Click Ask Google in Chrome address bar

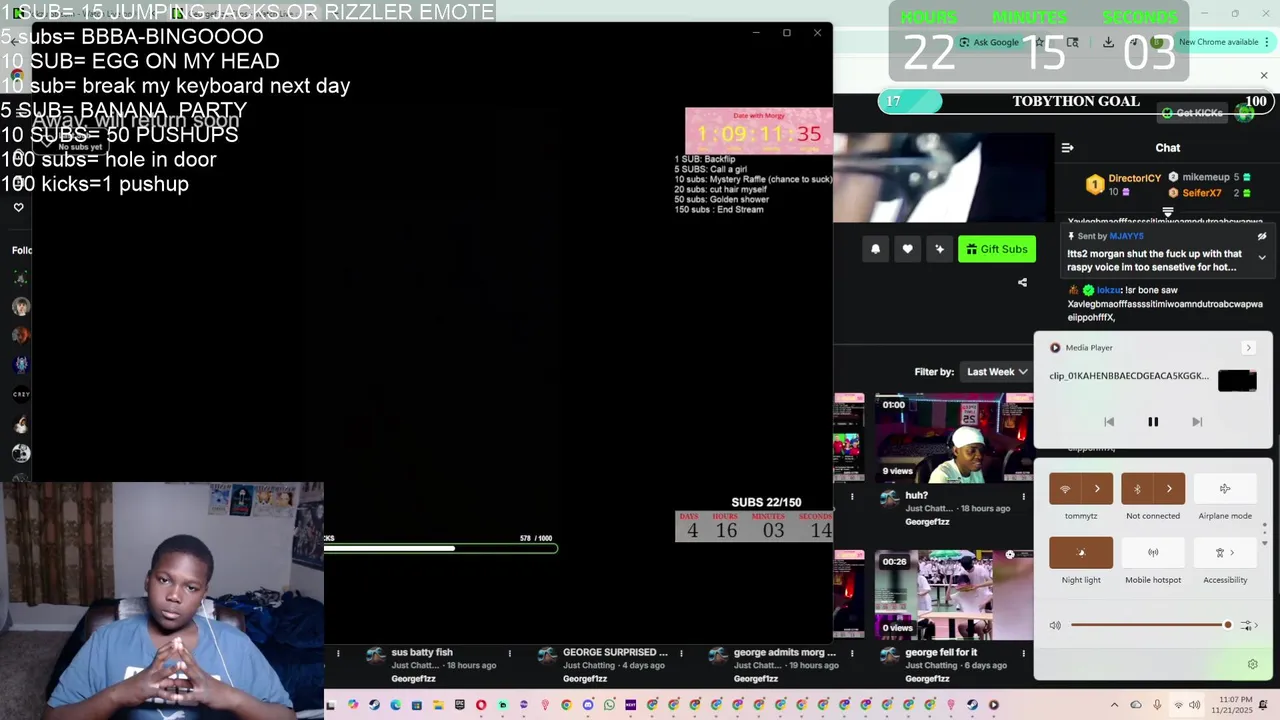point(988,42)
